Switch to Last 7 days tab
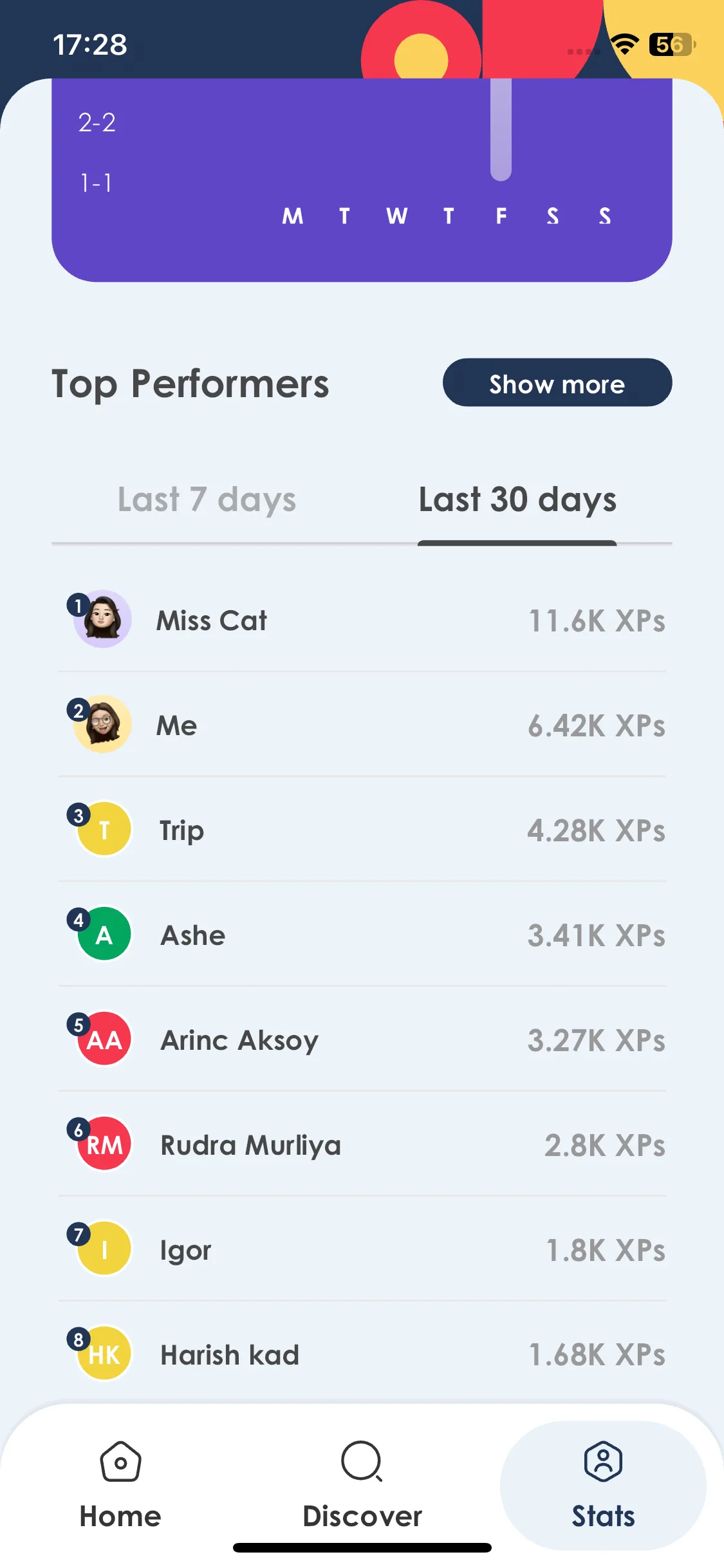Screen dimensions: 724x1568 click(x=207, y=499)
